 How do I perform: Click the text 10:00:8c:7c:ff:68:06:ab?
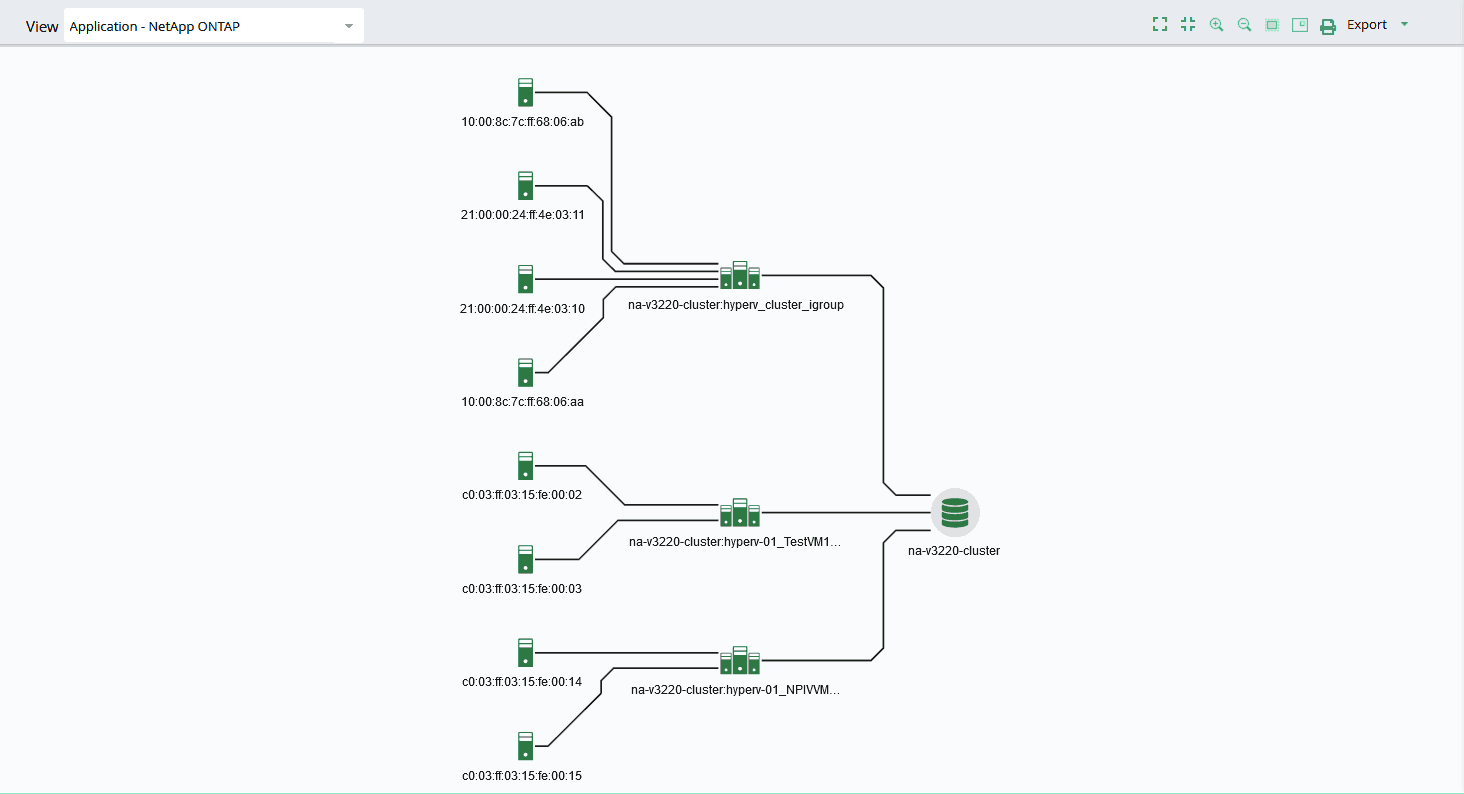pyautogui.click(x=522, y=122)
